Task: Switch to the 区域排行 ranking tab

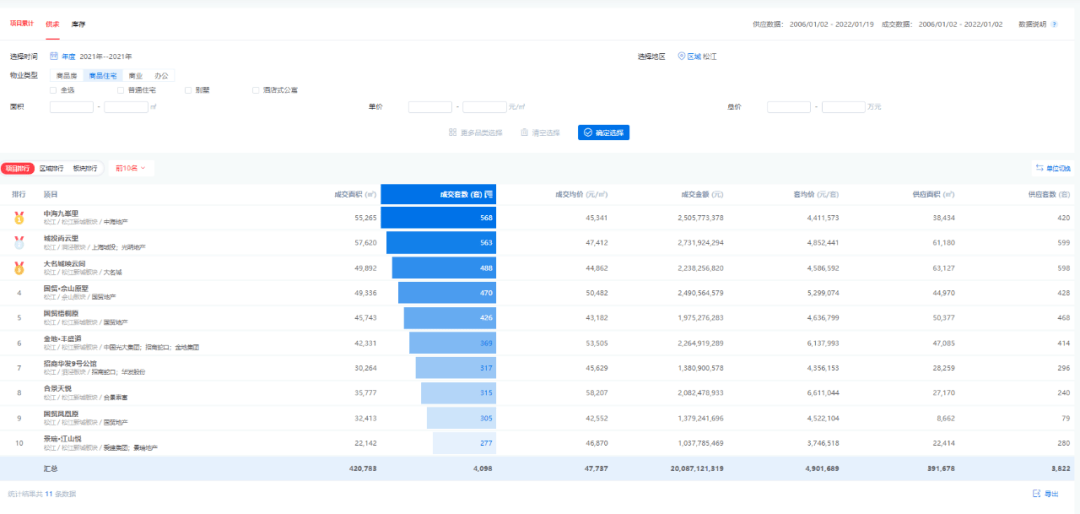Action: coord(52,168)
